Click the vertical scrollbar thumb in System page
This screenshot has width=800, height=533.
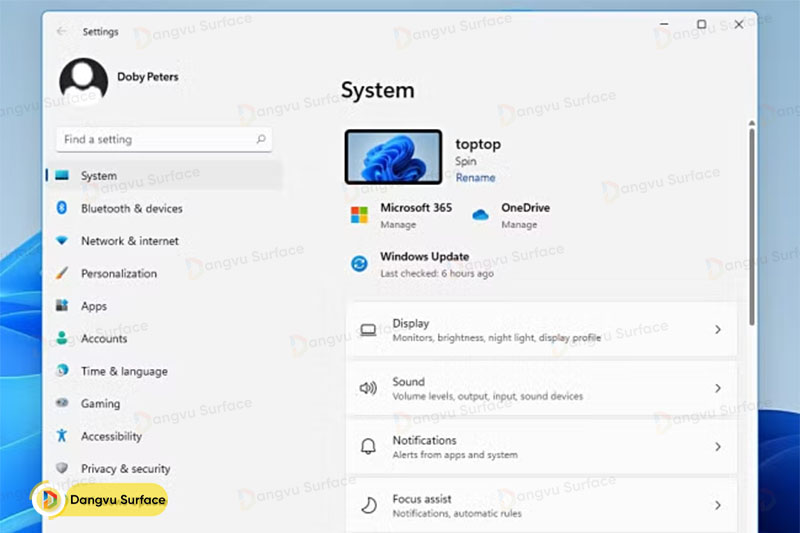tap(752, 227)
